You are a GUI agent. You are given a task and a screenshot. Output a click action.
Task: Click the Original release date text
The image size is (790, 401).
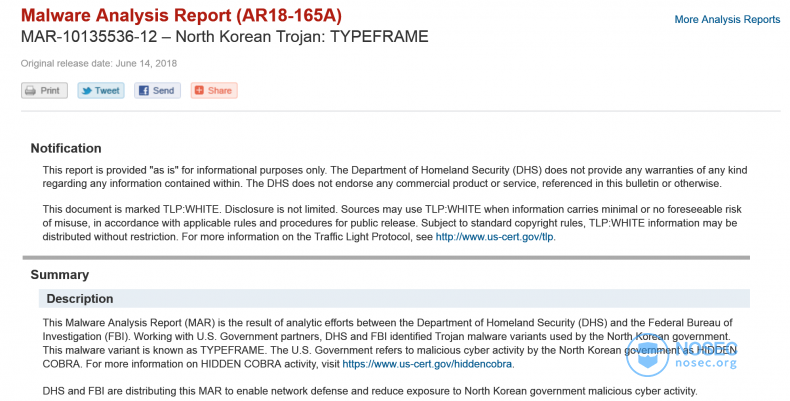99,63
